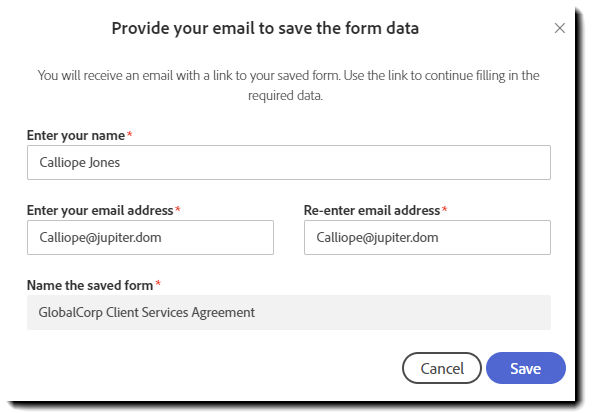Click the red asterisk after "Enter your email address"
Screen dimensions: 600x413
178,209
